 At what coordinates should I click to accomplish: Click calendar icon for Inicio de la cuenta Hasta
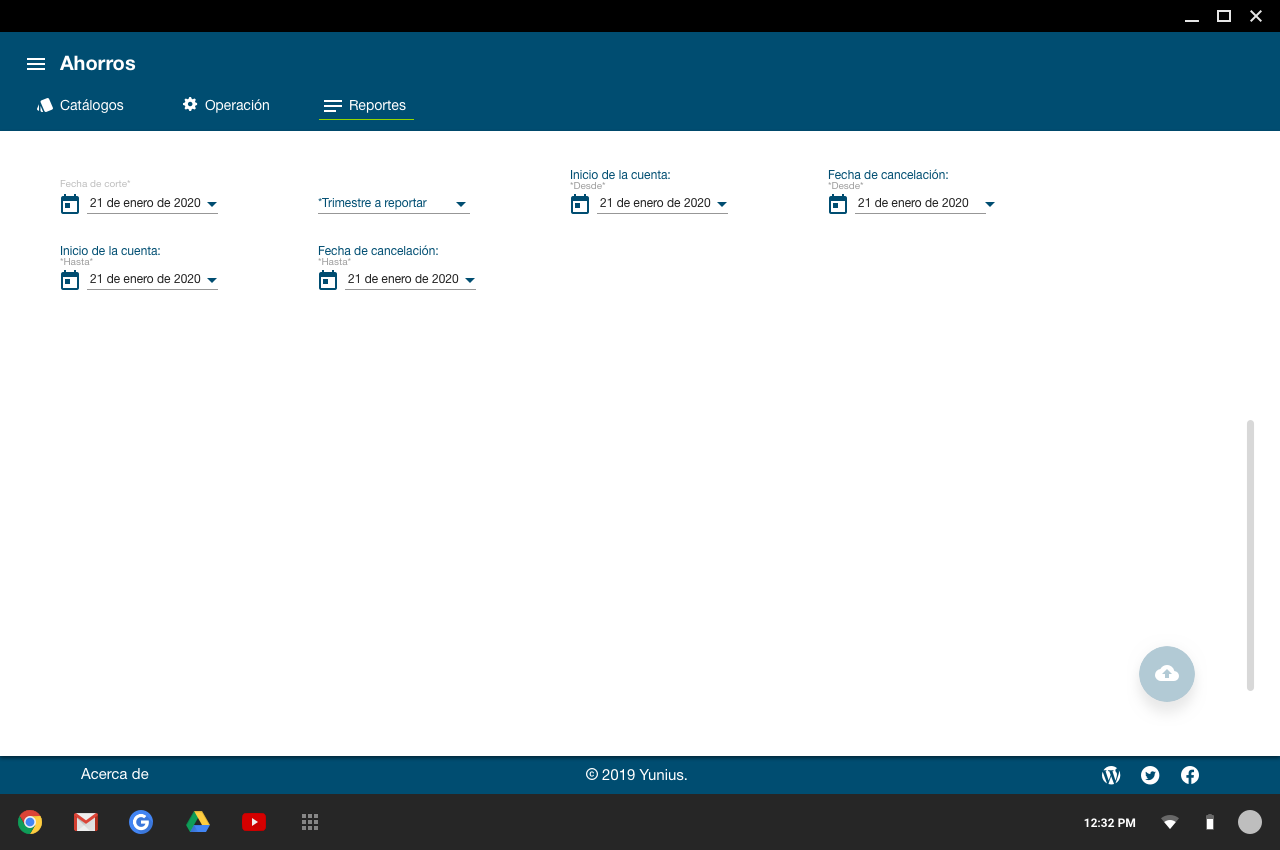point(70,280)
